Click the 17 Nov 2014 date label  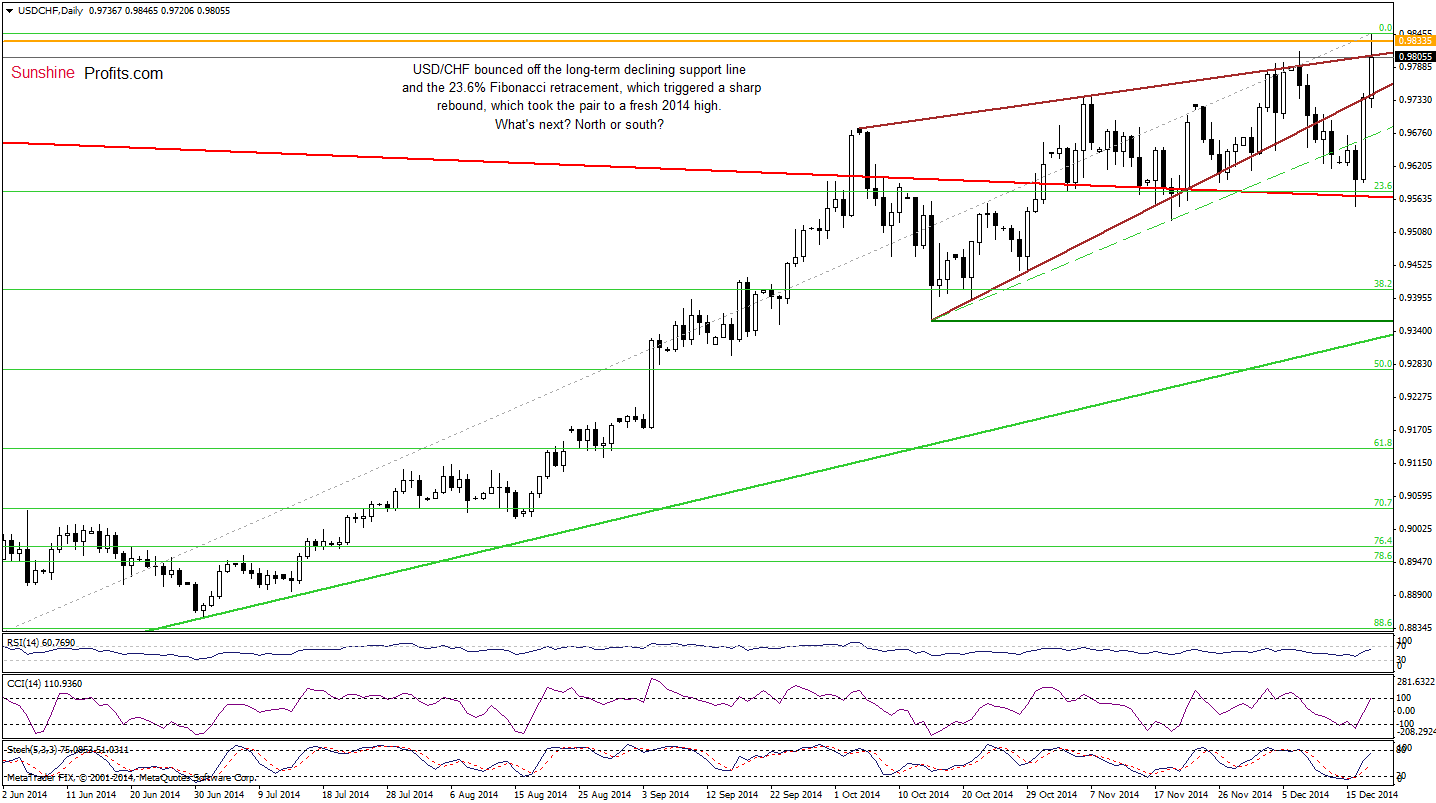point(1180,794)
